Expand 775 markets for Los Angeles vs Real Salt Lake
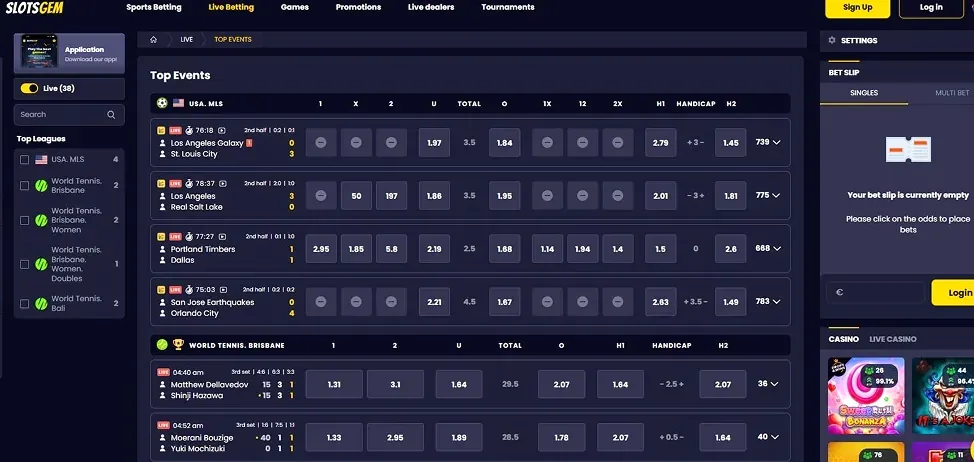This screenshot has width=974, height=462. click(x=768, y=195)
